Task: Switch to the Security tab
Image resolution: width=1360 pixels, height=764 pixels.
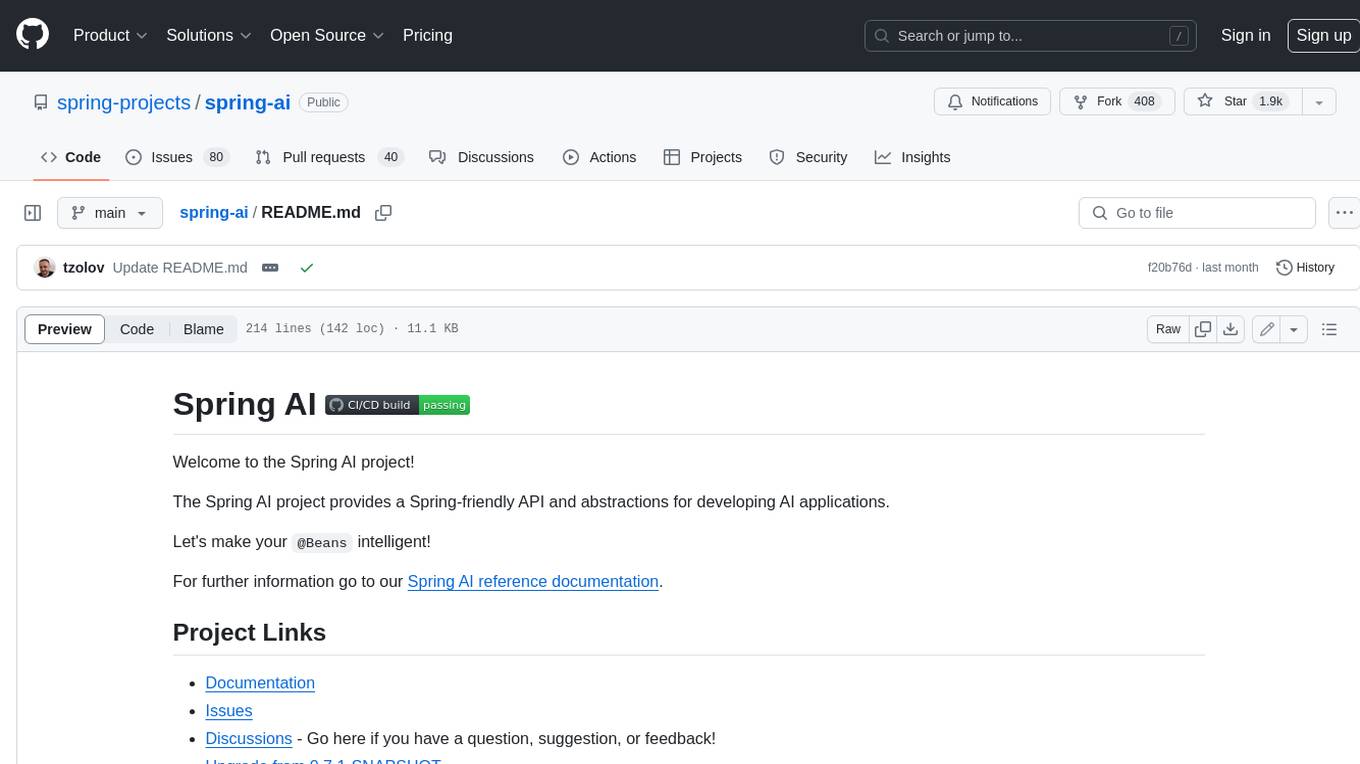Action: click(808, 157)
